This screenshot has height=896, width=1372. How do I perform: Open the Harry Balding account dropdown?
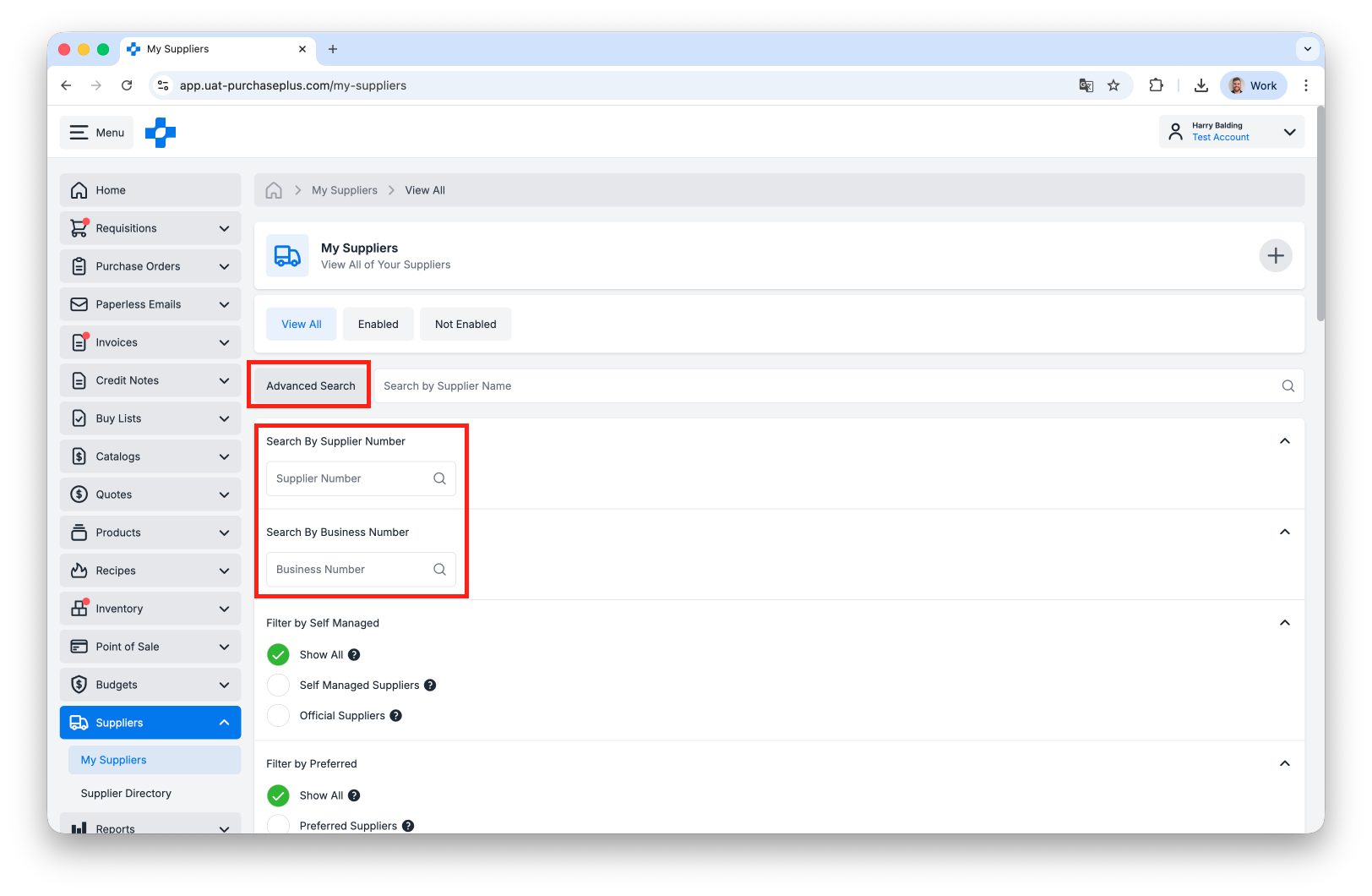(x=1232, y=132)
